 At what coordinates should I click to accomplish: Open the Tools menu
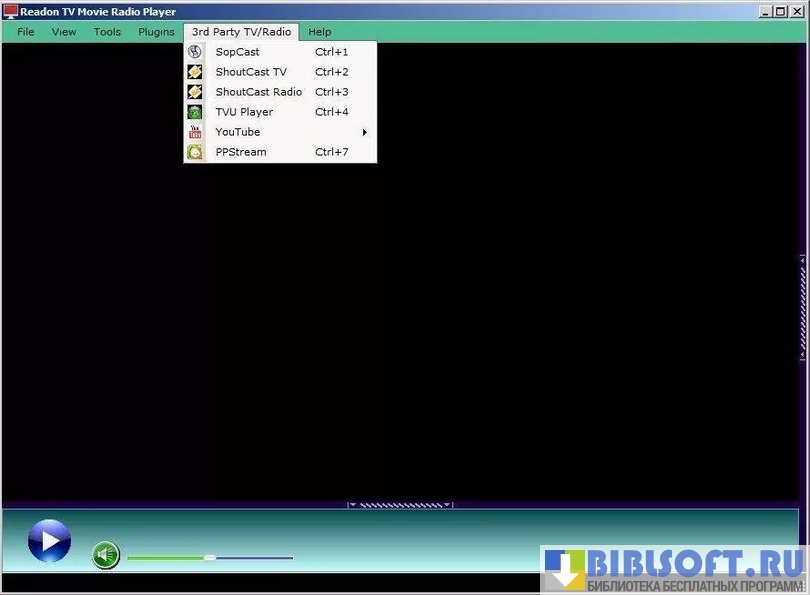[x=107, y=32]
